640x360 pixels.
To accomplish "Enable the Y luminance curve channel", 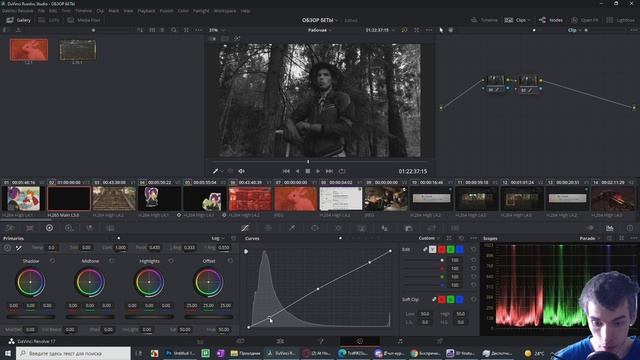I will (433, 249).
